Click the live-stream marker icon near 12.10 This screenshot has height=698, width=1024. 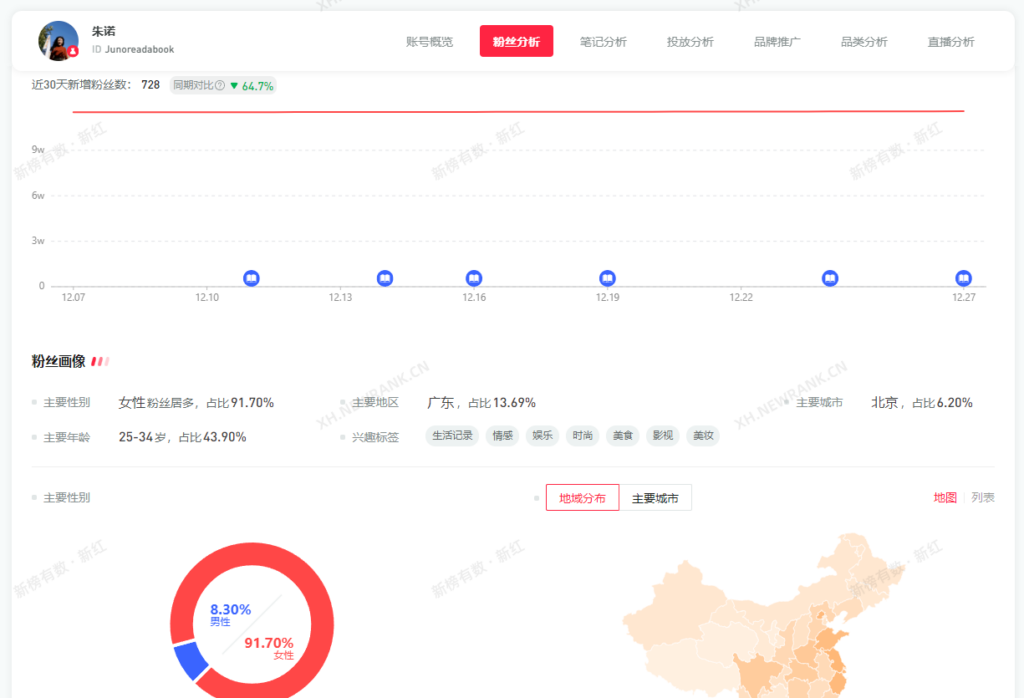coord(251,278)
